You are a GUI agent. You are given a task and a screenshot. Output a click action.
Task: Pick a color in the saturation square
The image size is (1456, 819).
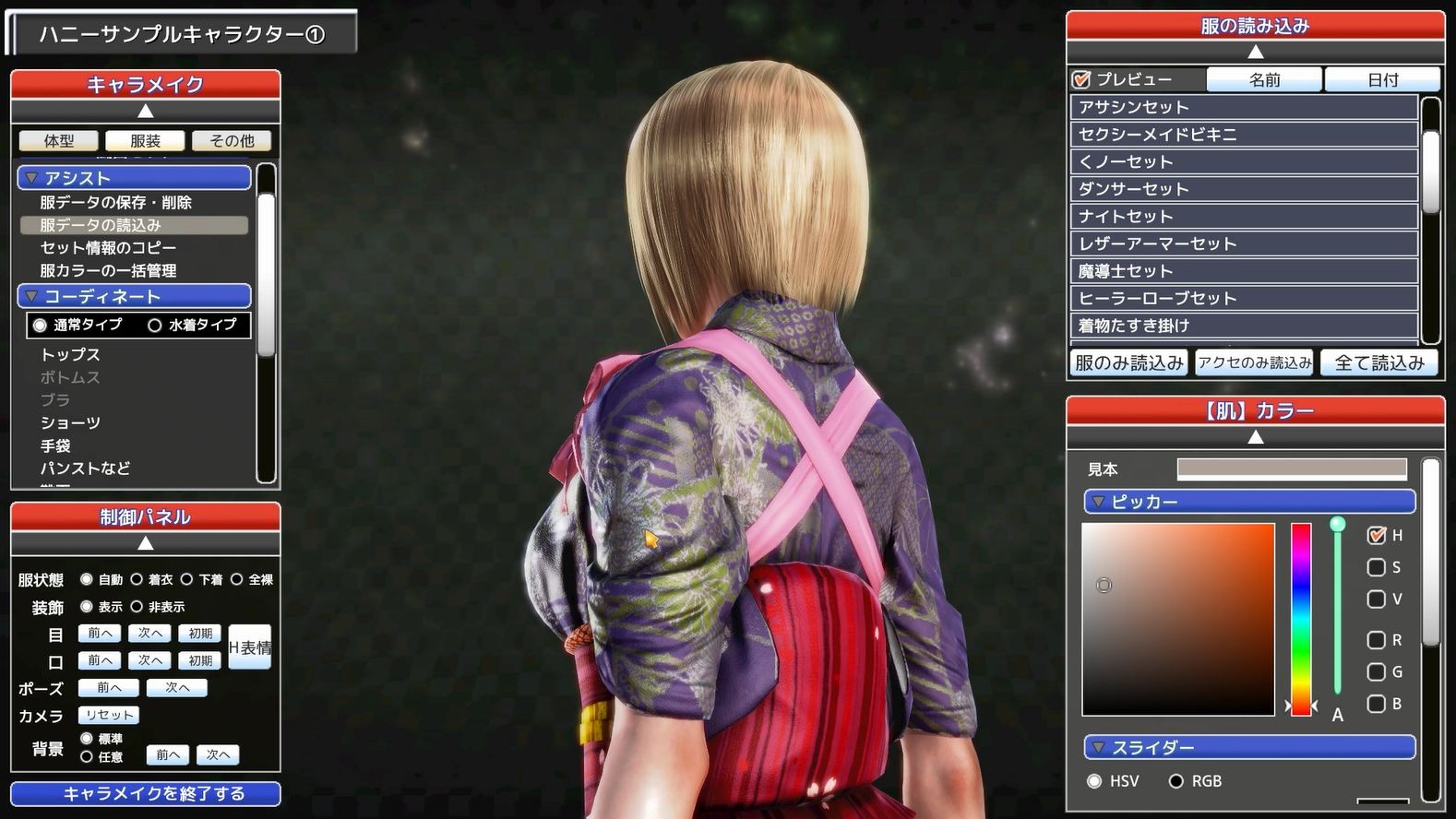tap(1178, 619)
